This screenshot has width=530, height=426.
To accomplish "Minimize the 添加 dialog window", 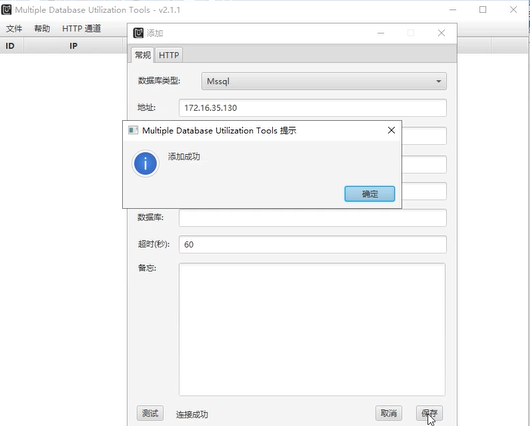I will coord(381,33).
